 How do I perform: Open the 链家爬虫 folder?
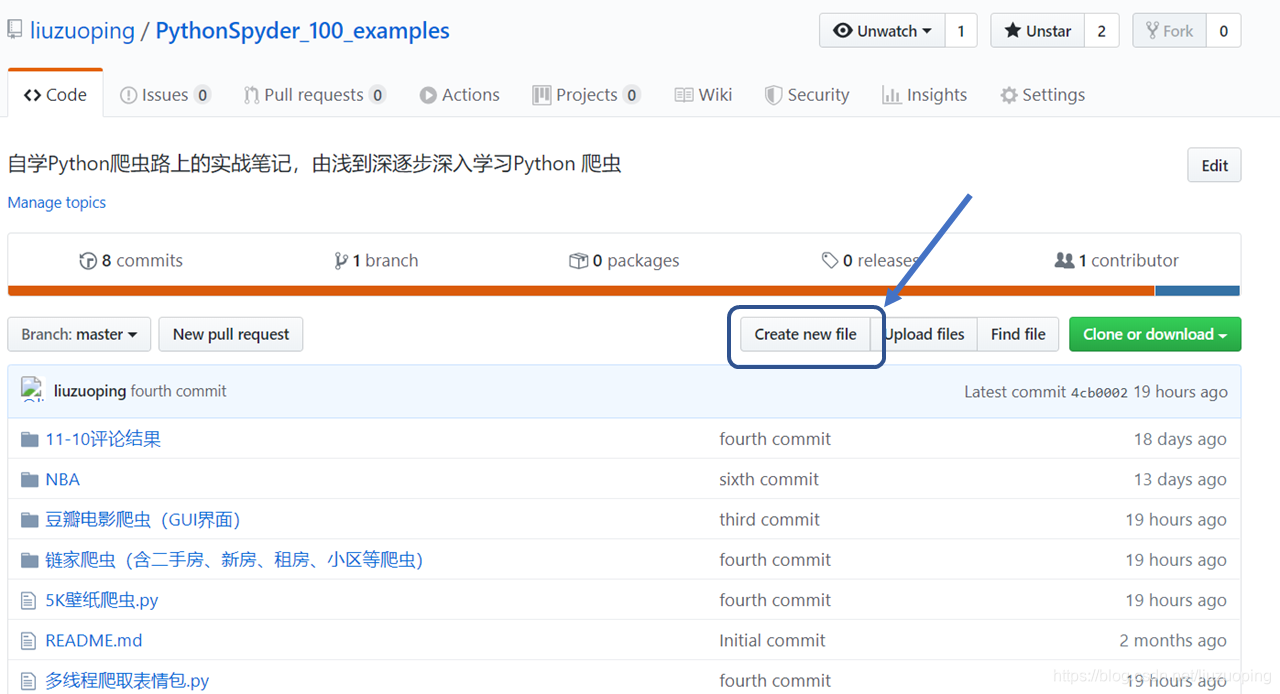point(234,560)
